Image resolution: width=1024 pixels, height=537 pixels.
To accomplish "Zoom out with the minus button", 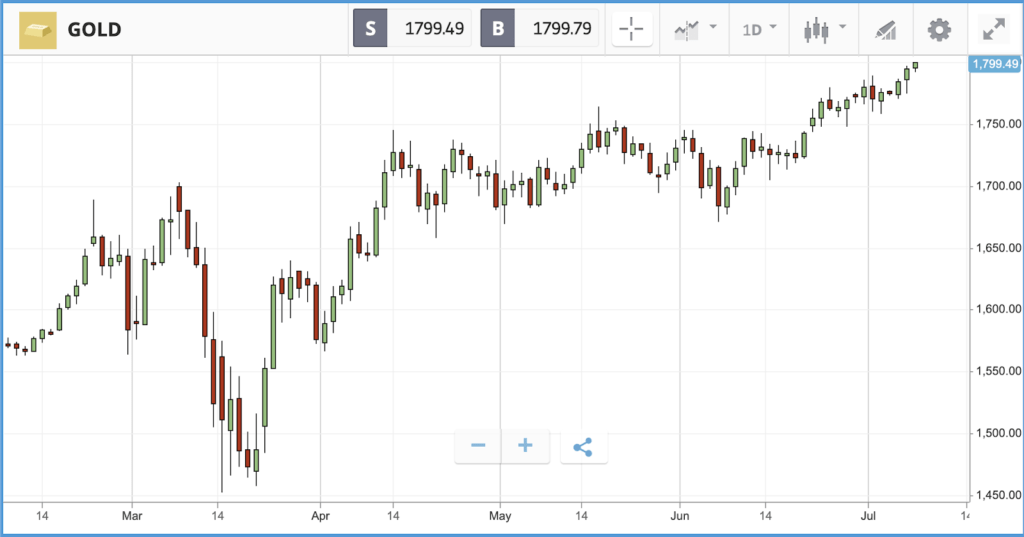I will [x=478, y=446].
